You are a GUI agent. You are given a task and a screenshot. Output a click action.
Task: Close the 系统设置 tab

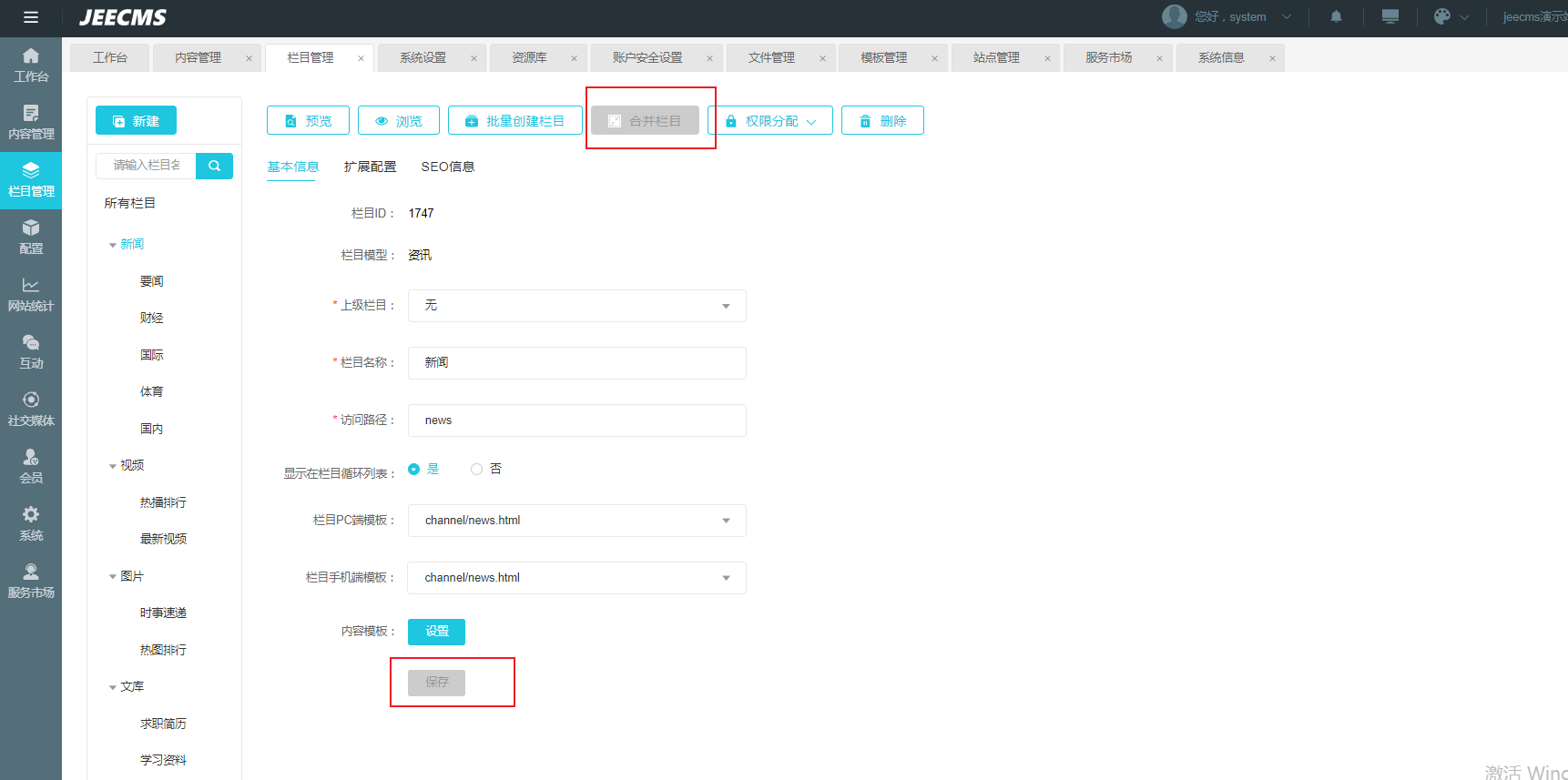473,58
